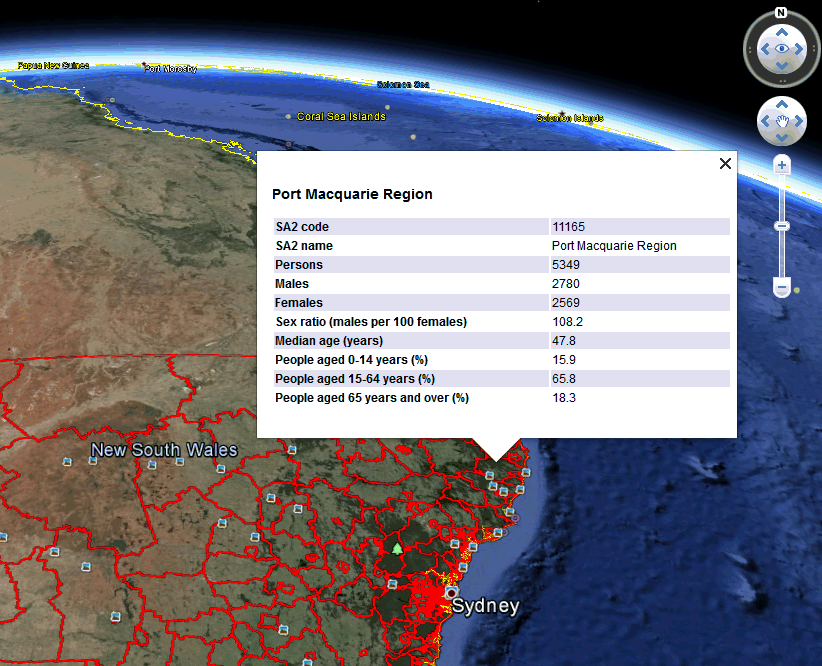Click the hand icon in the Move control
The width and height of the screenshot is (822, 666).
point(781,120)
